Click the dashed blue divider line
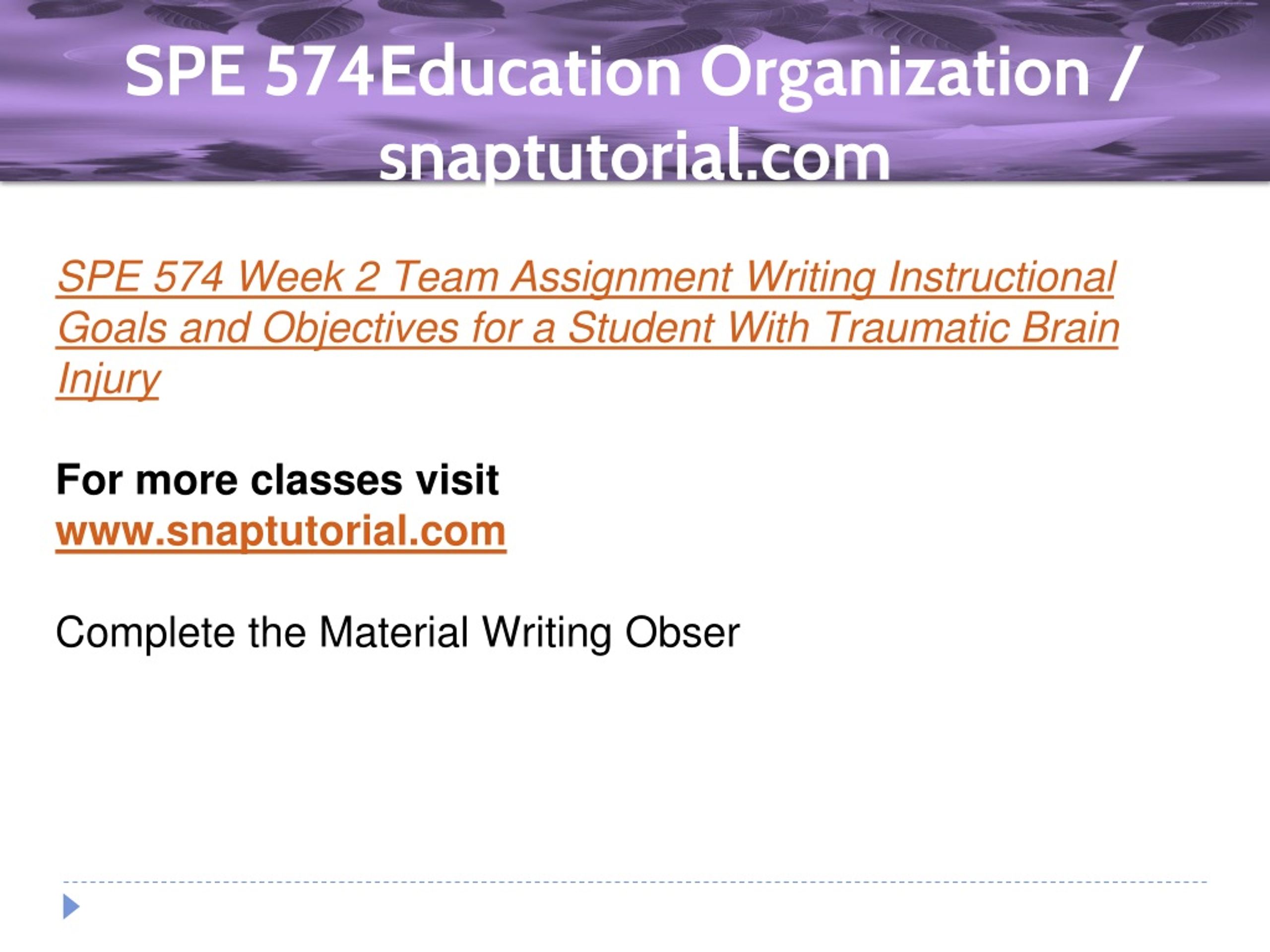The height and width of the screenshot is (952, 1270). click(635, 882)
